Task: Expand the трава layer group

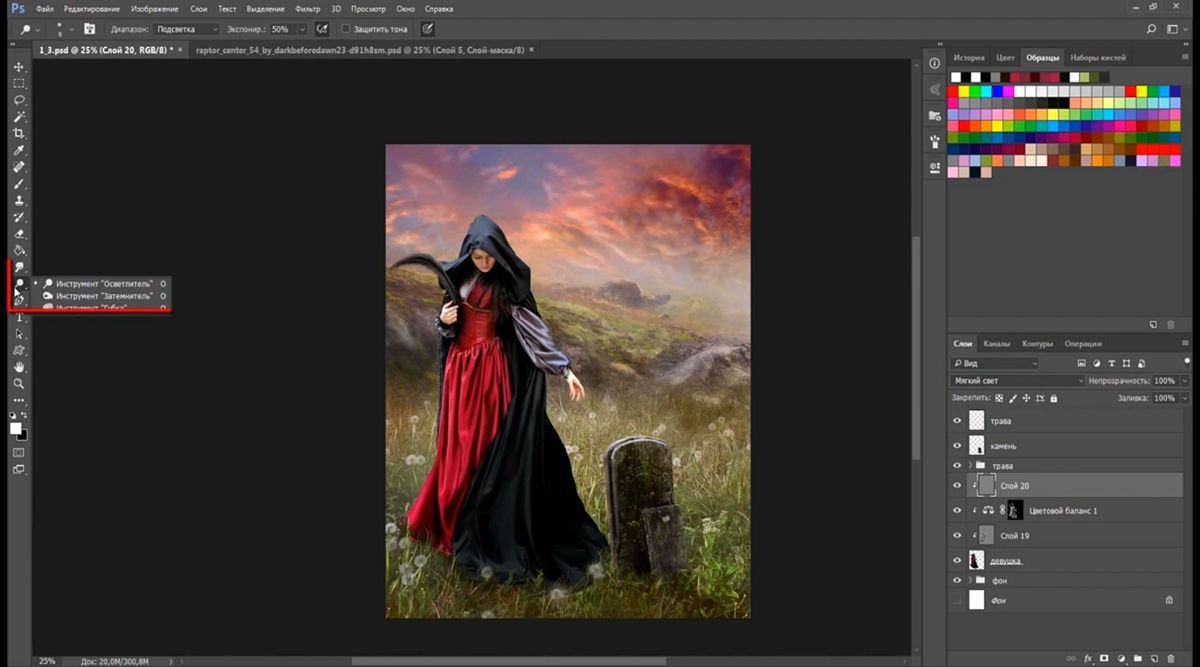Action: [970, 466]
